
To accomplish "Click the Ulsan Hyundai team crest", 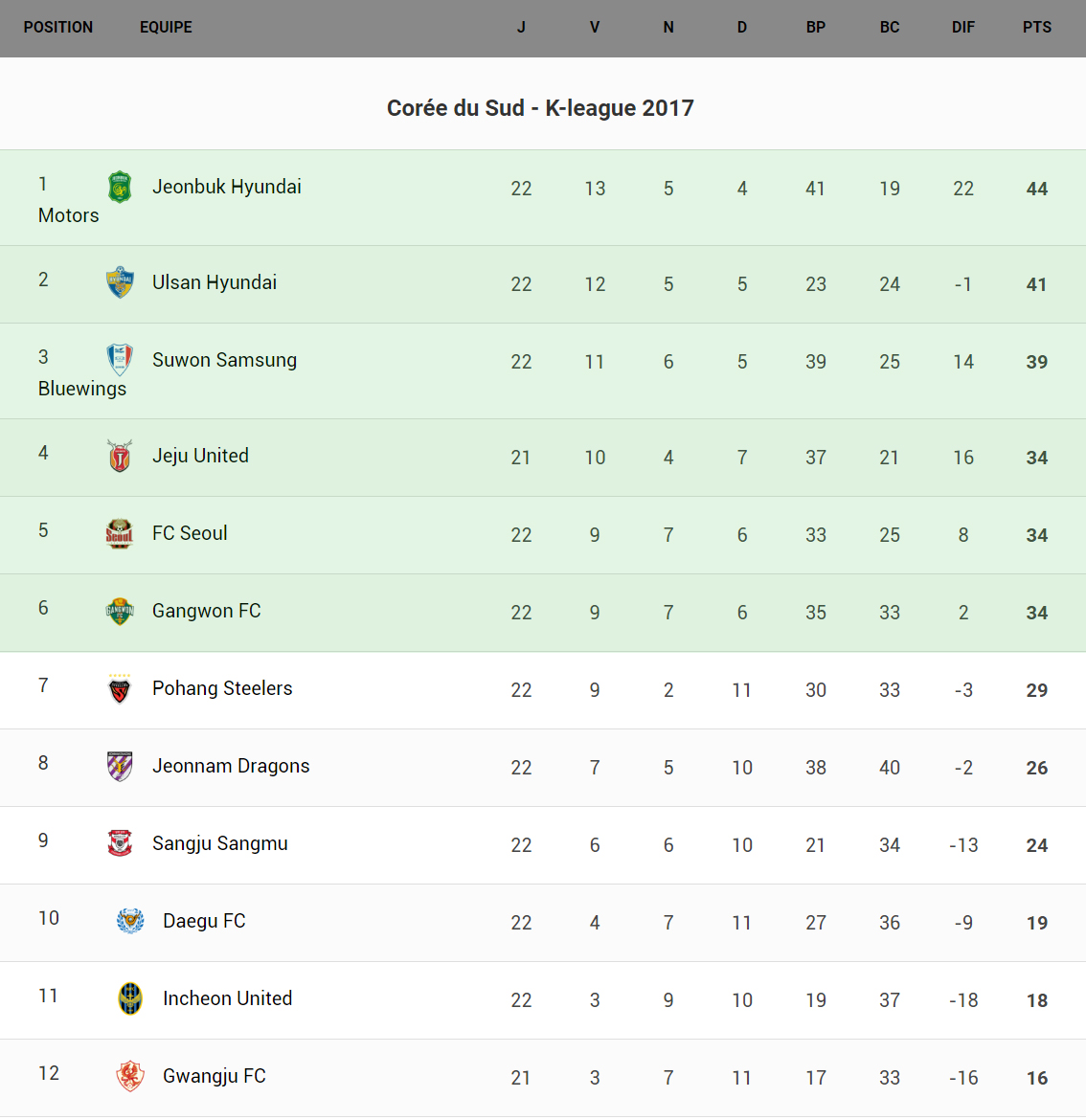I will [120, 282].
